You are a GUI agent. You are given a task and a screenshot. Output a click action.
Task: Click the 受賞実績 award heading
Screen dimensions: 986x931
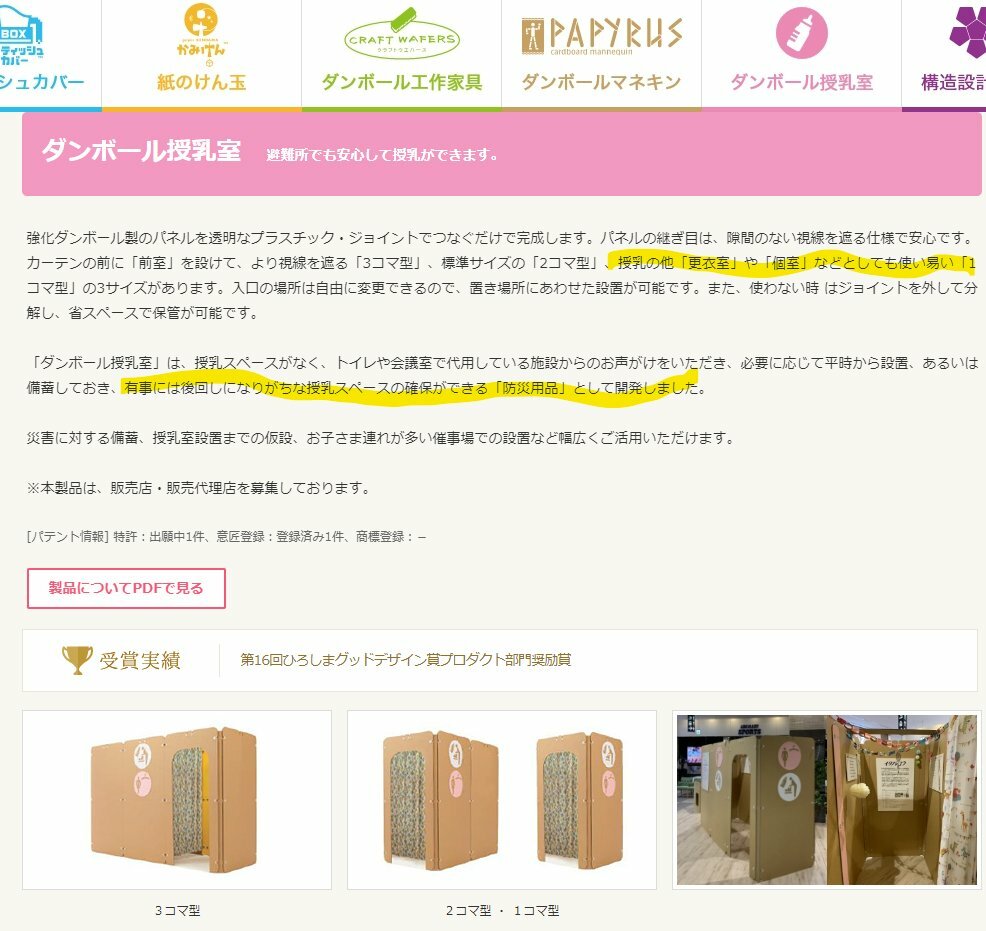tap(140, 660)
